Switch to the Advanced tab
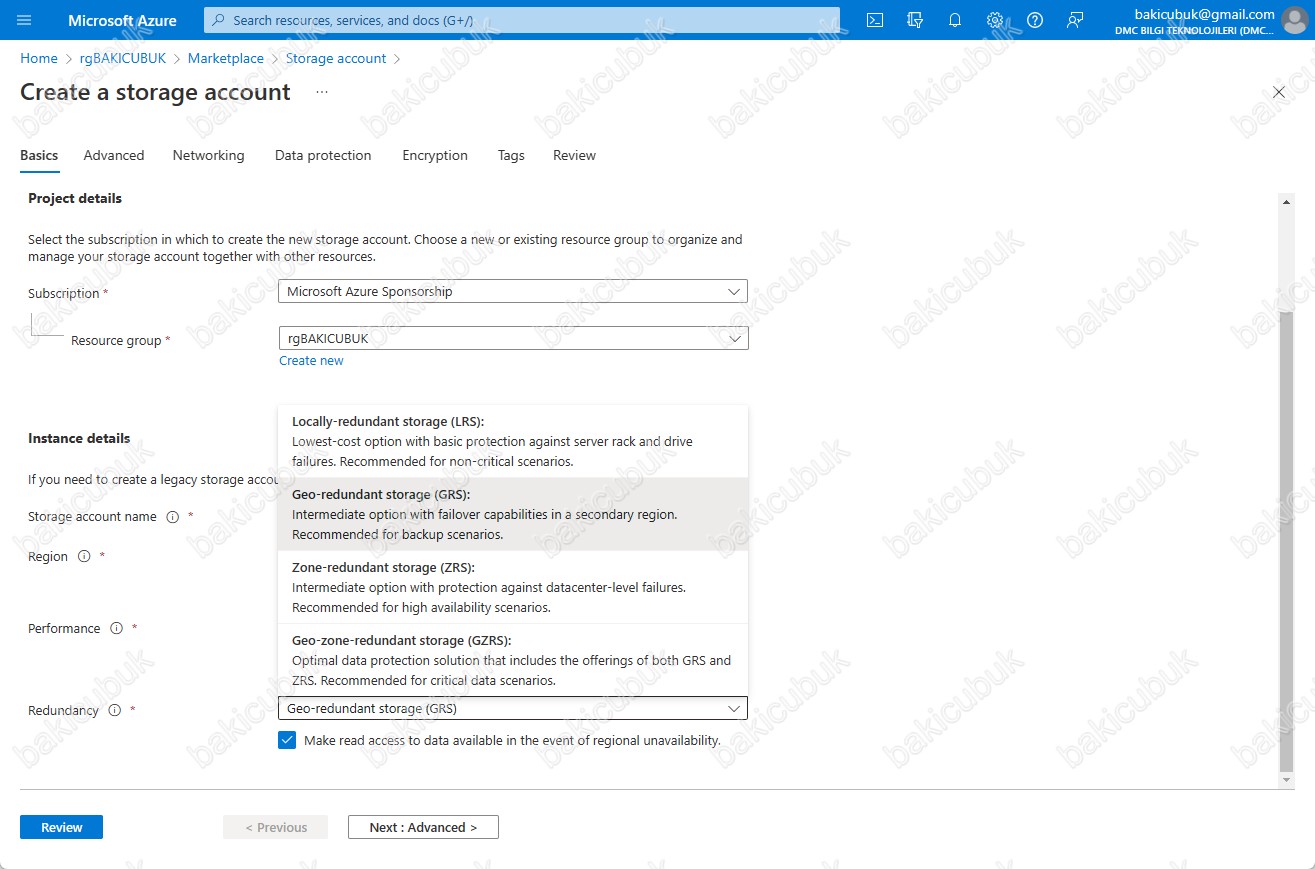The width and height of the screenshot is (1315, 869). (x=114, y=155)
